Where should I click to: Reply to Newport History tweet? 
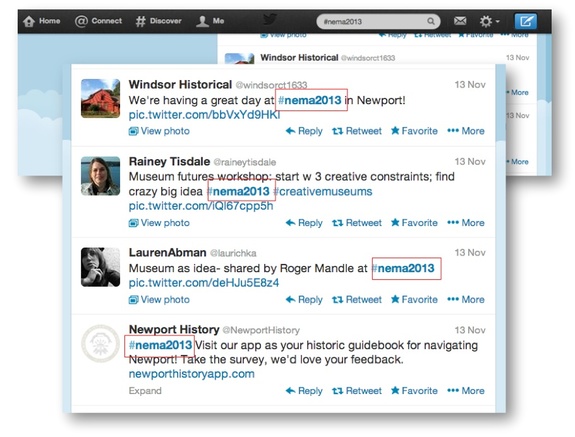(x=304, y=391)
